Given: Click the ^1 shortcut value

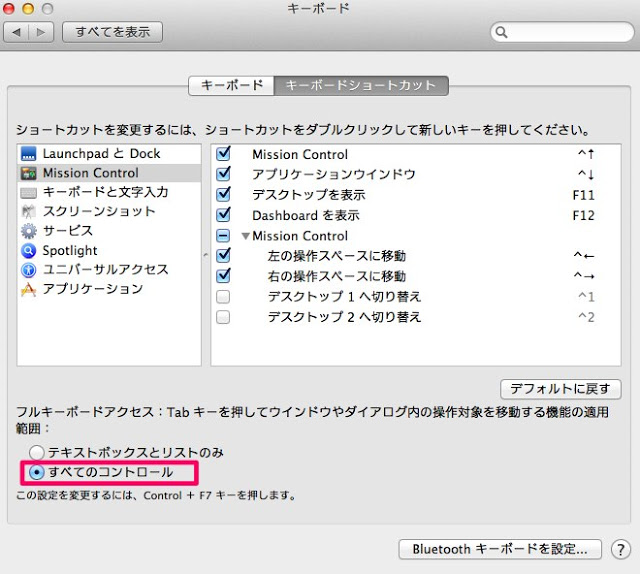Looking at the screenshot, I should [586, 297].
